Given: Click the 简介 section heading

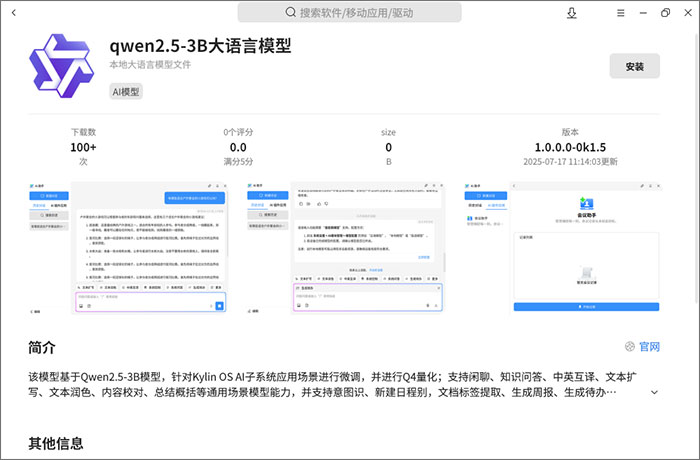Looking at the screenshot, I should (x=42, y=347).
